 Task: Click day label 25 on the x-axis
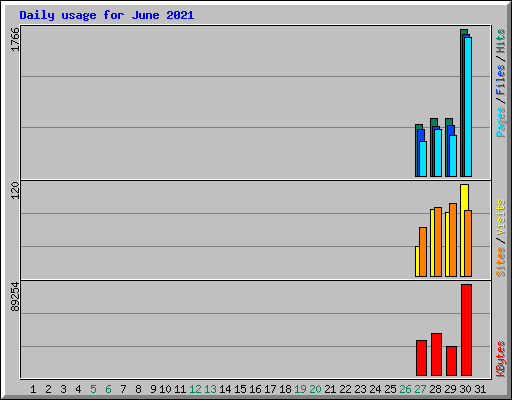(390, 389)
